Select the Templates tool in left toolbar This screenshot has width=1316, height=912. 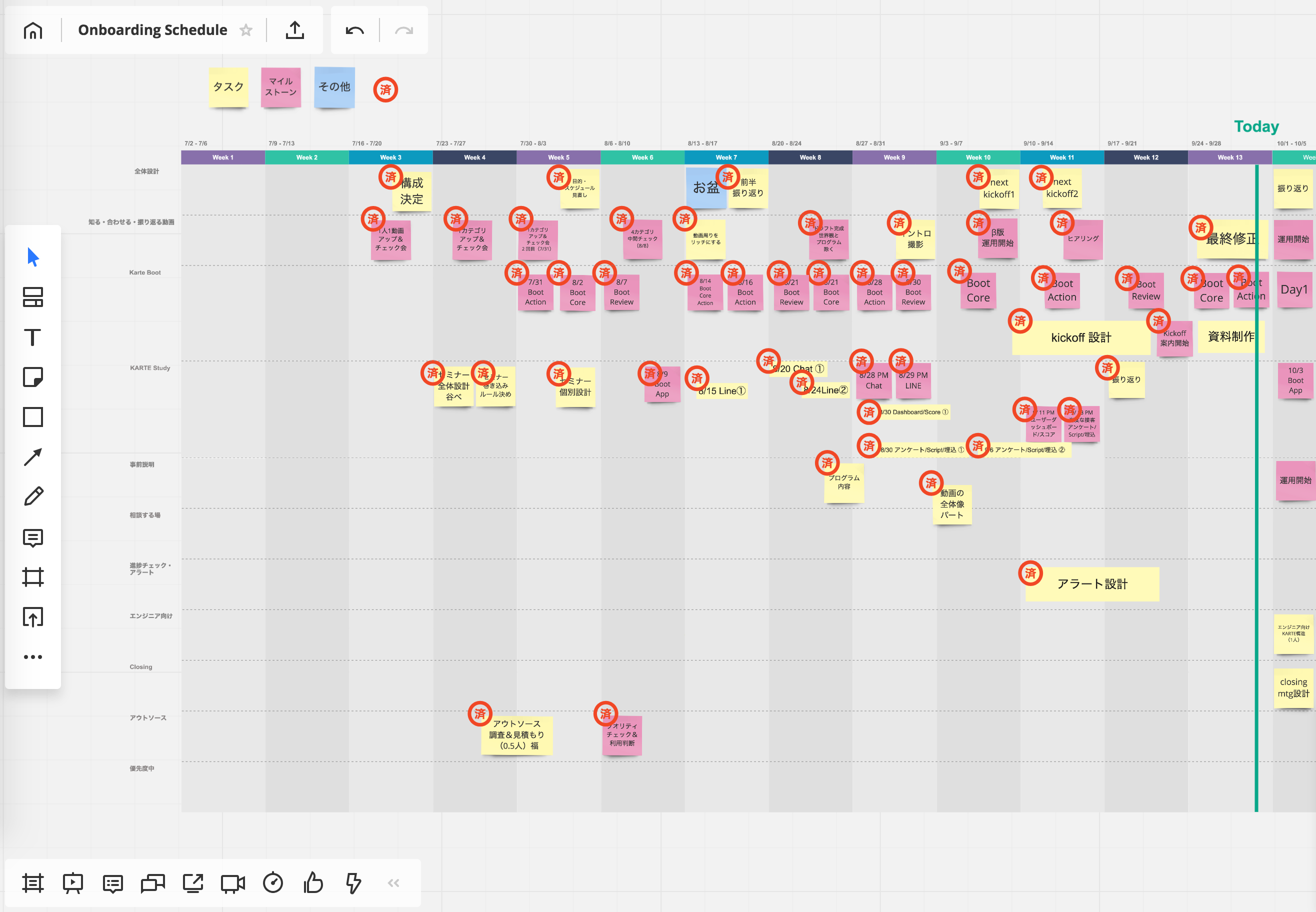tap(32, 297)
